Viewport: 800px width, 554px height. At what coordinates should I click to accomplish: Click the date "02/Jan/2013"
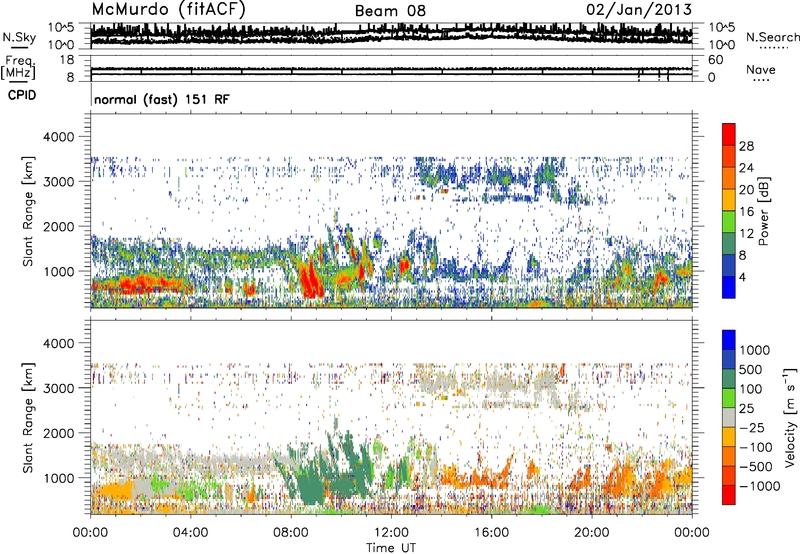coord(639,9)
